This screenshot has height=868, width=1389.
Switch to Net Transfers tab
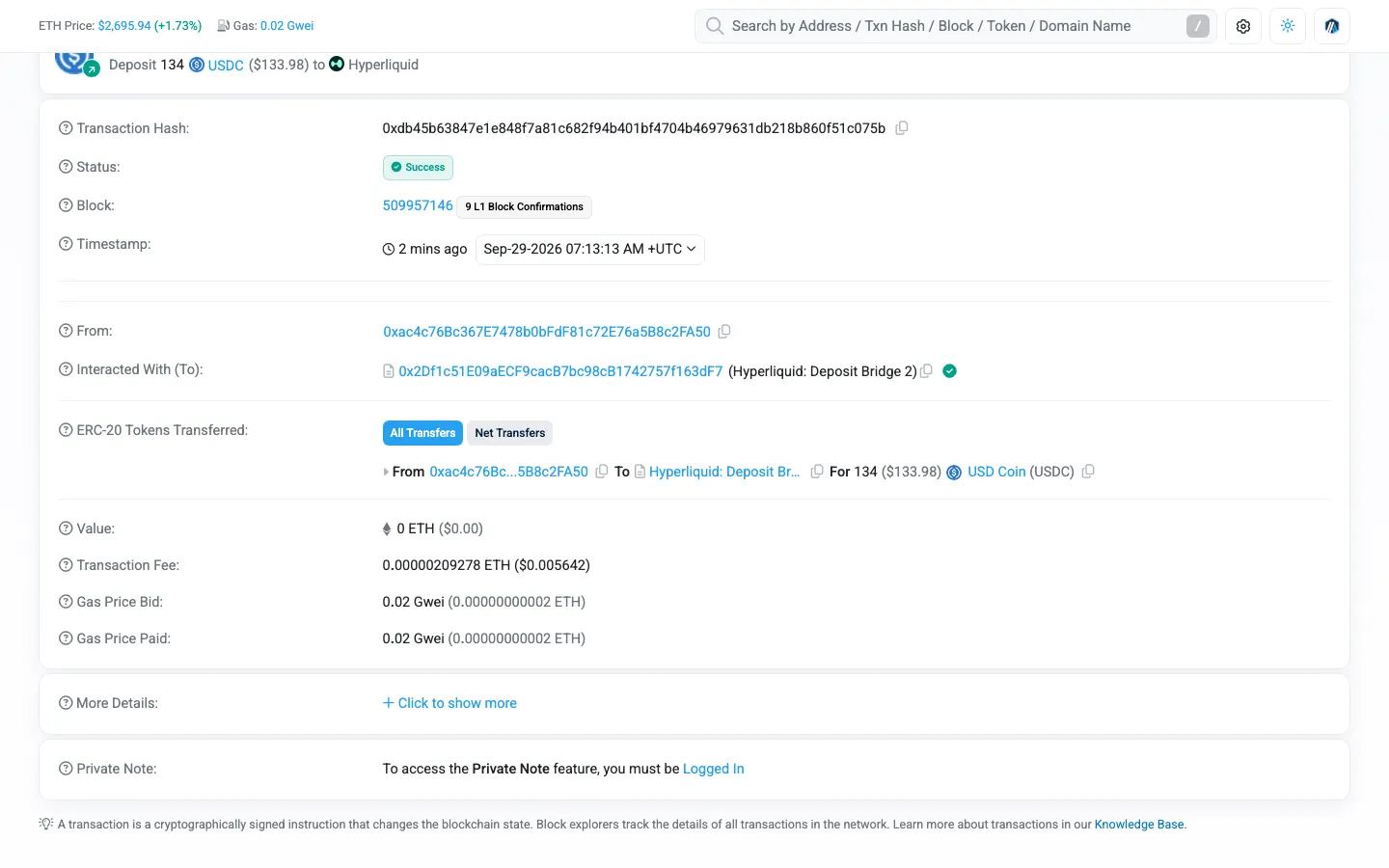[x=510, y=433]
